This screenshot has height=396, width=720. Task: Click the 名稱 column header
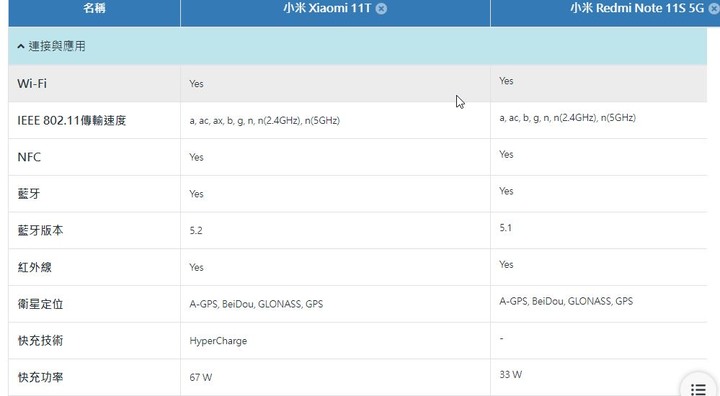pyautogui.click(x=94, y=8)
